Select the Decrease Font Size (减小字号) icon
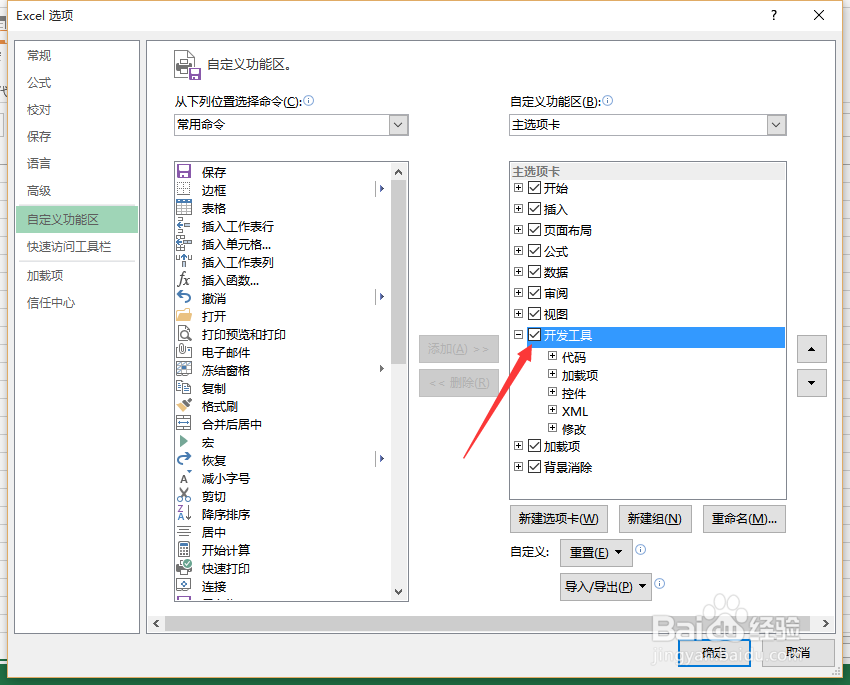850x685 pixels. (184, 477)
